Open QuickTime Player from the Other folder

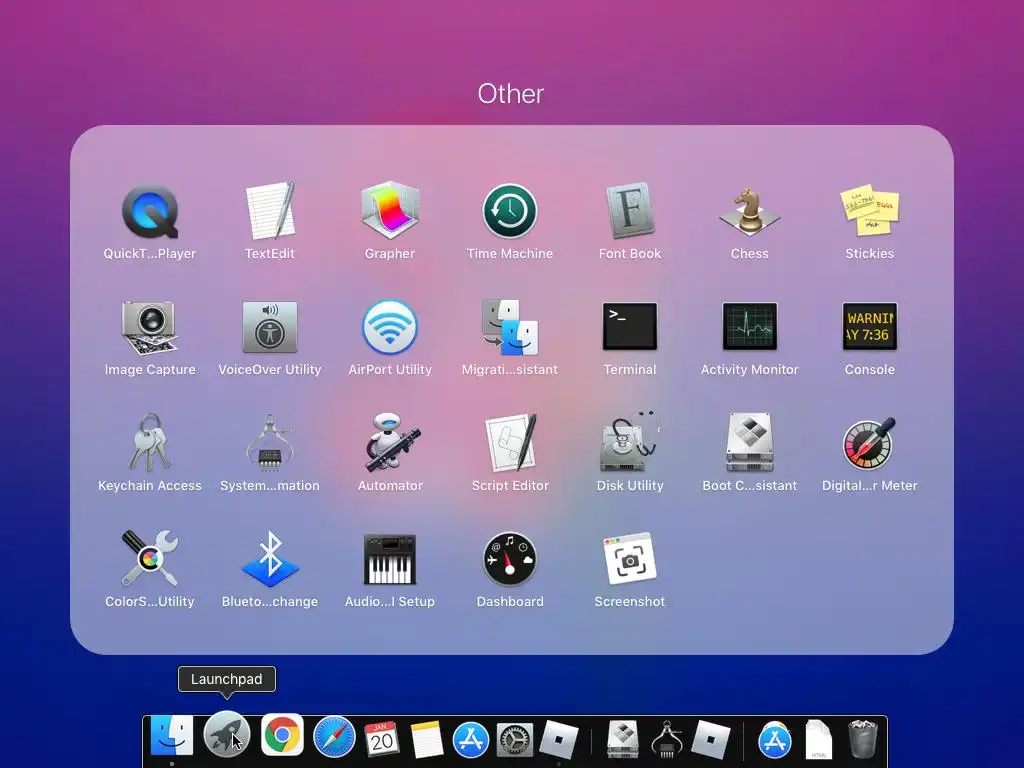coord(150,212)
